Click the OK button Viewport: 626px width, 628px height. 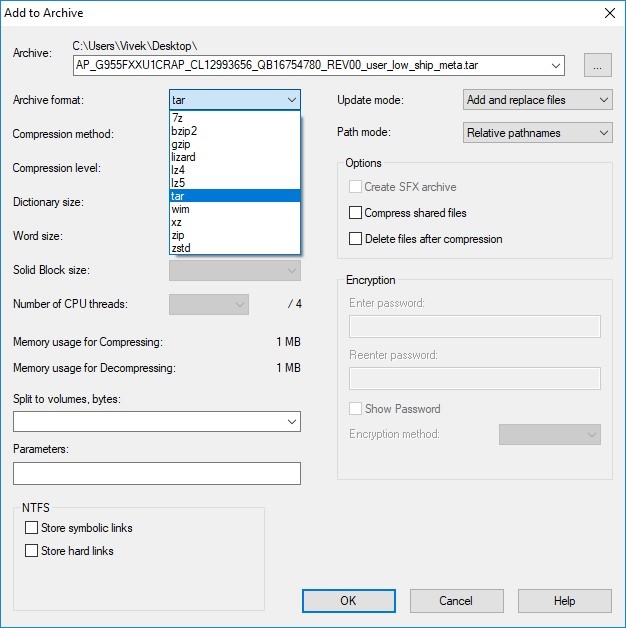[348, 601]
